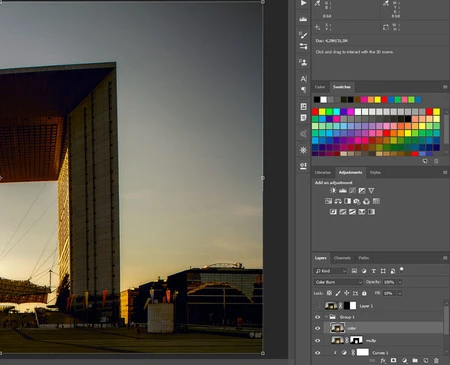Add a Threshold adjustment

coord(352,212)
